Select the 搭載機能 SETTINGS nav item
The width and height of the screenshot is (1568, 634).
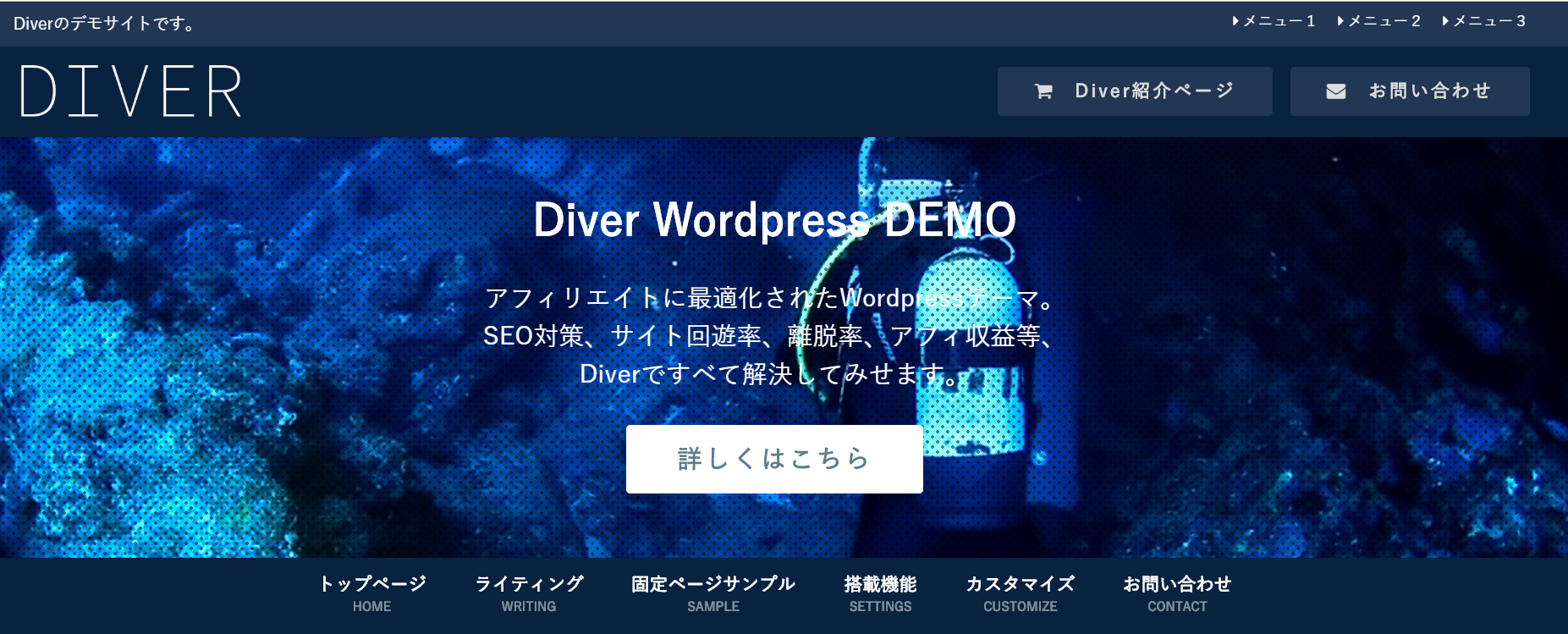(x=880, y=593)
